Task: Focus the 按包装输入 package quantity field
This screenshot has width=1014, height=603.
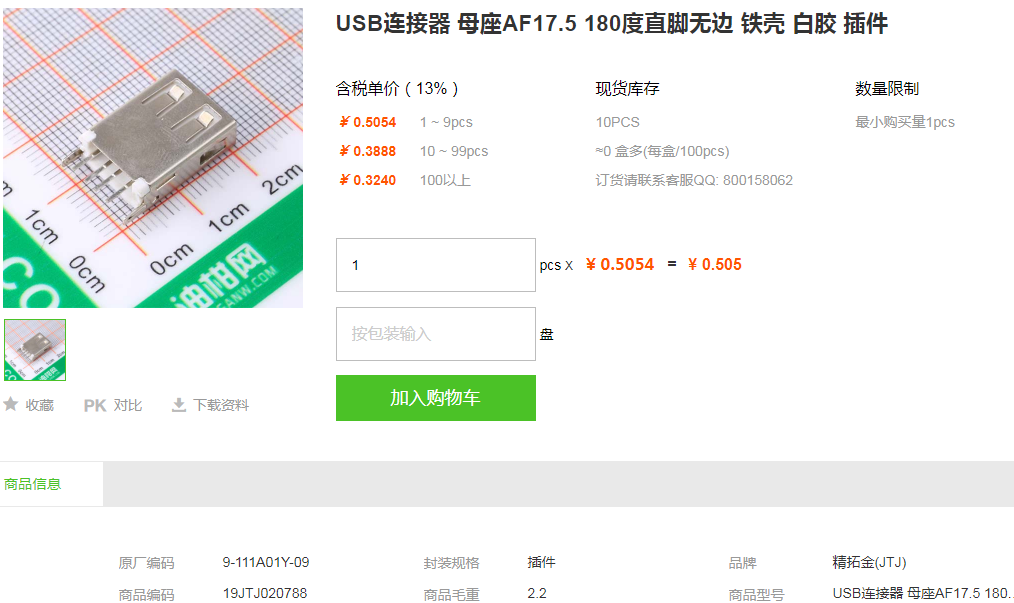Action: (x=435, y=334)
